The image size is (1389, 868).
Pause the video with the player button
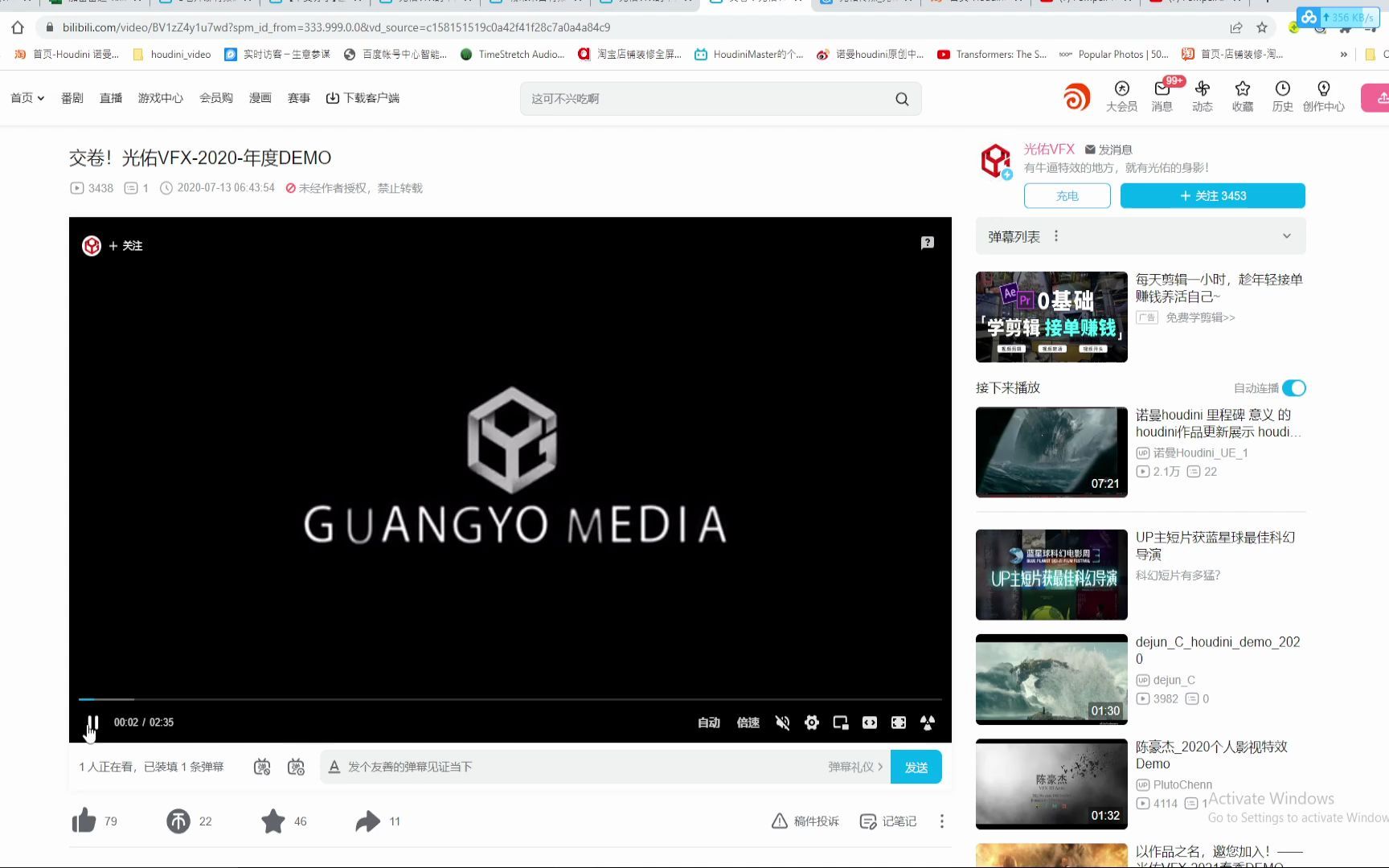(x=92, y=723)
